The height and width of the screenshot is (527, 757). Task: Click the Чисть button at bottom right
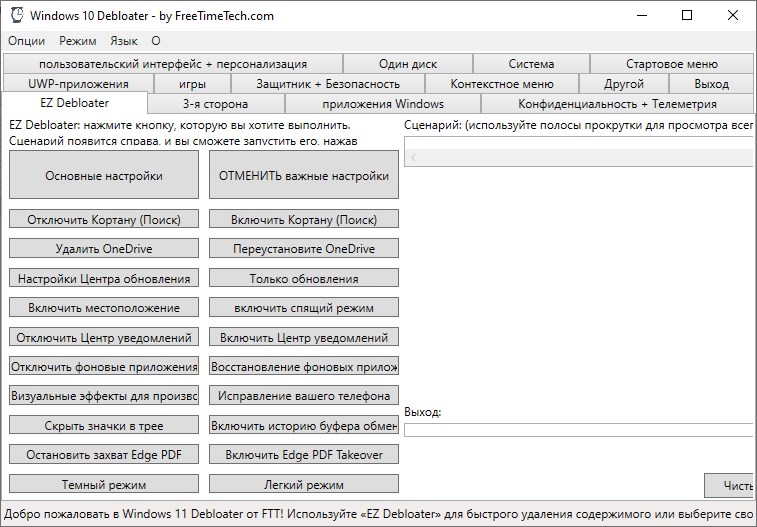729,485
